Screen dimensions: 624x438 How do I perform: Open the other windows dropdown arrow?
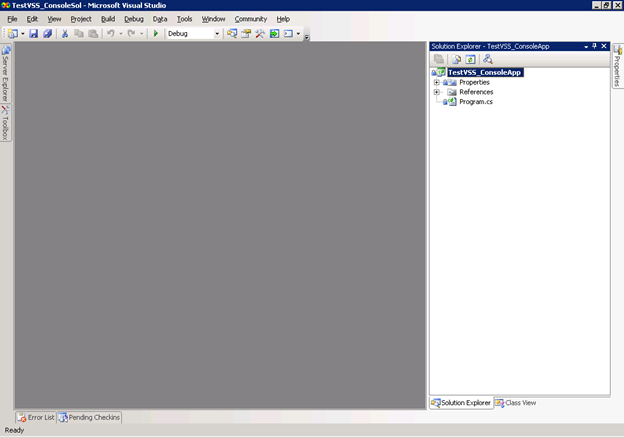298,34
